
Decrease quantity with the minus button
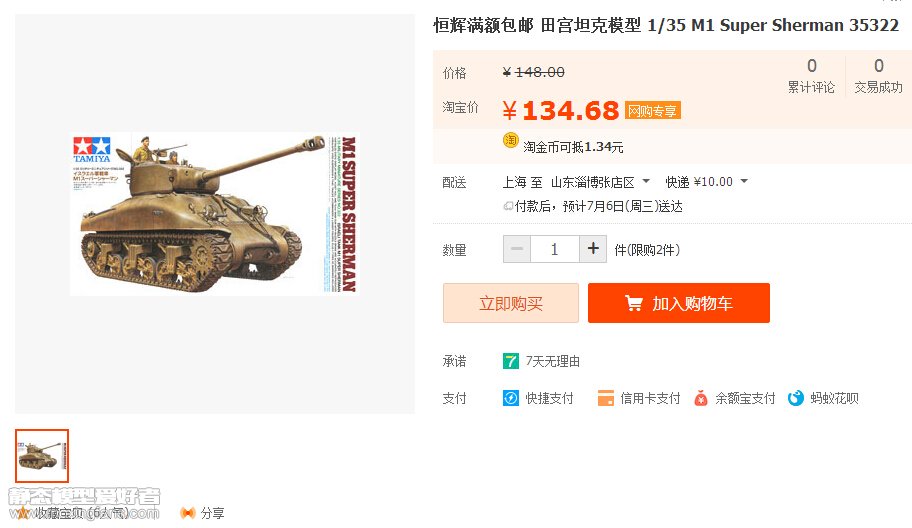(x=516, y=249)
